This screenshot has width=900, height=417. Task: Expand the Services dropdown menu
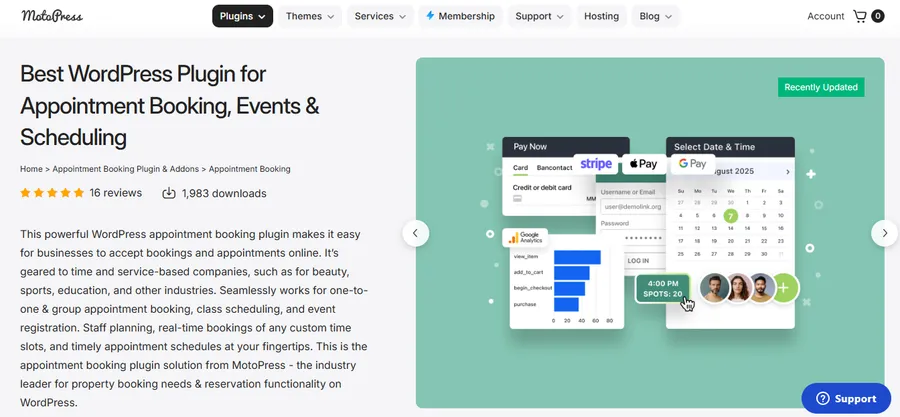pos(380,16)
